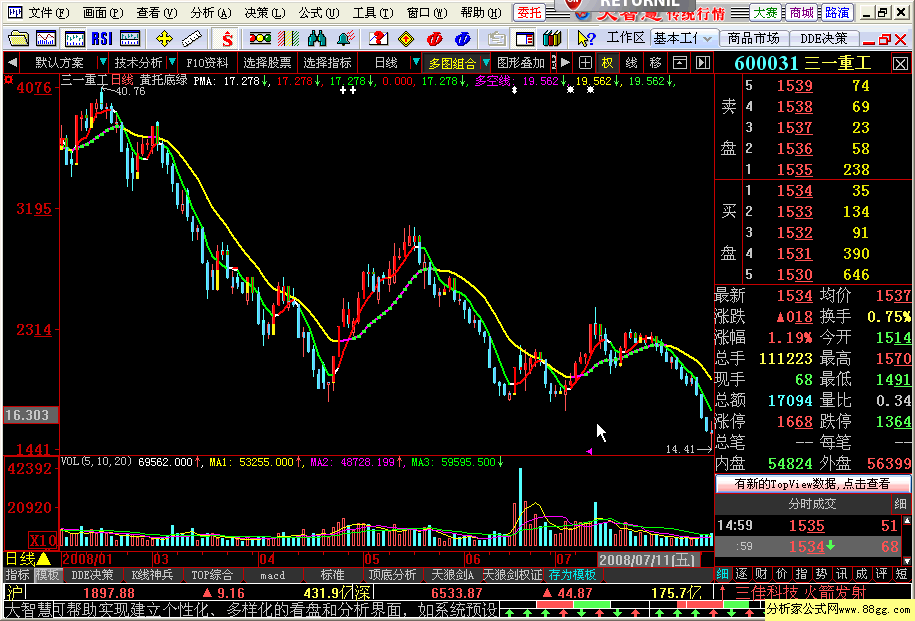Click the 大赛 button
The width and height of the screenshot is (915, 621).
tap(765, 12)
